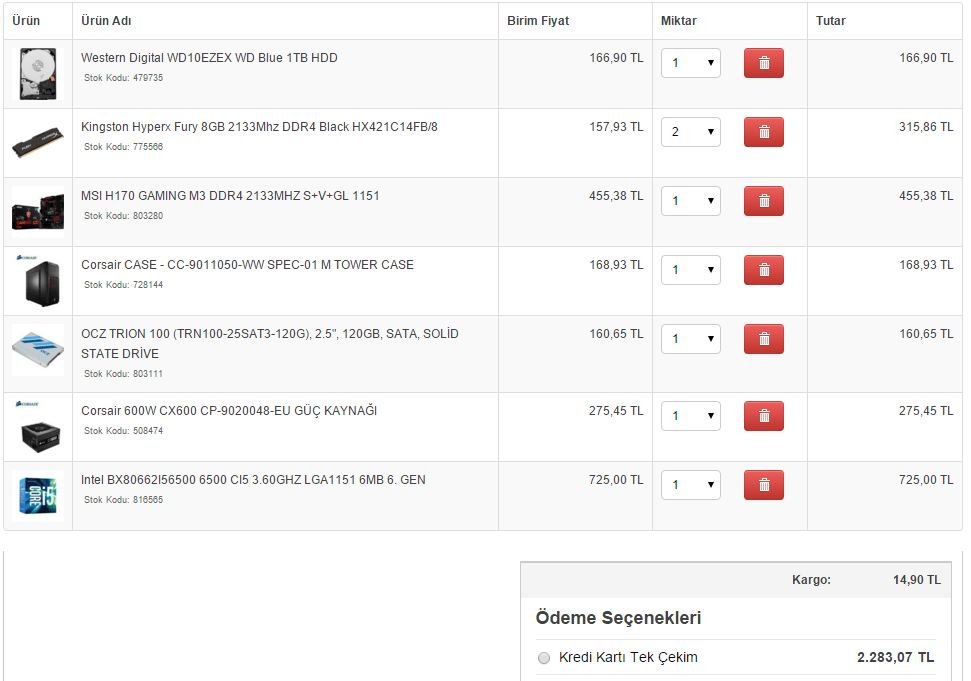Screen dimensions: 971x681
Task: Change quantity of MSI H170 GAMING M3
Action: 691,201
